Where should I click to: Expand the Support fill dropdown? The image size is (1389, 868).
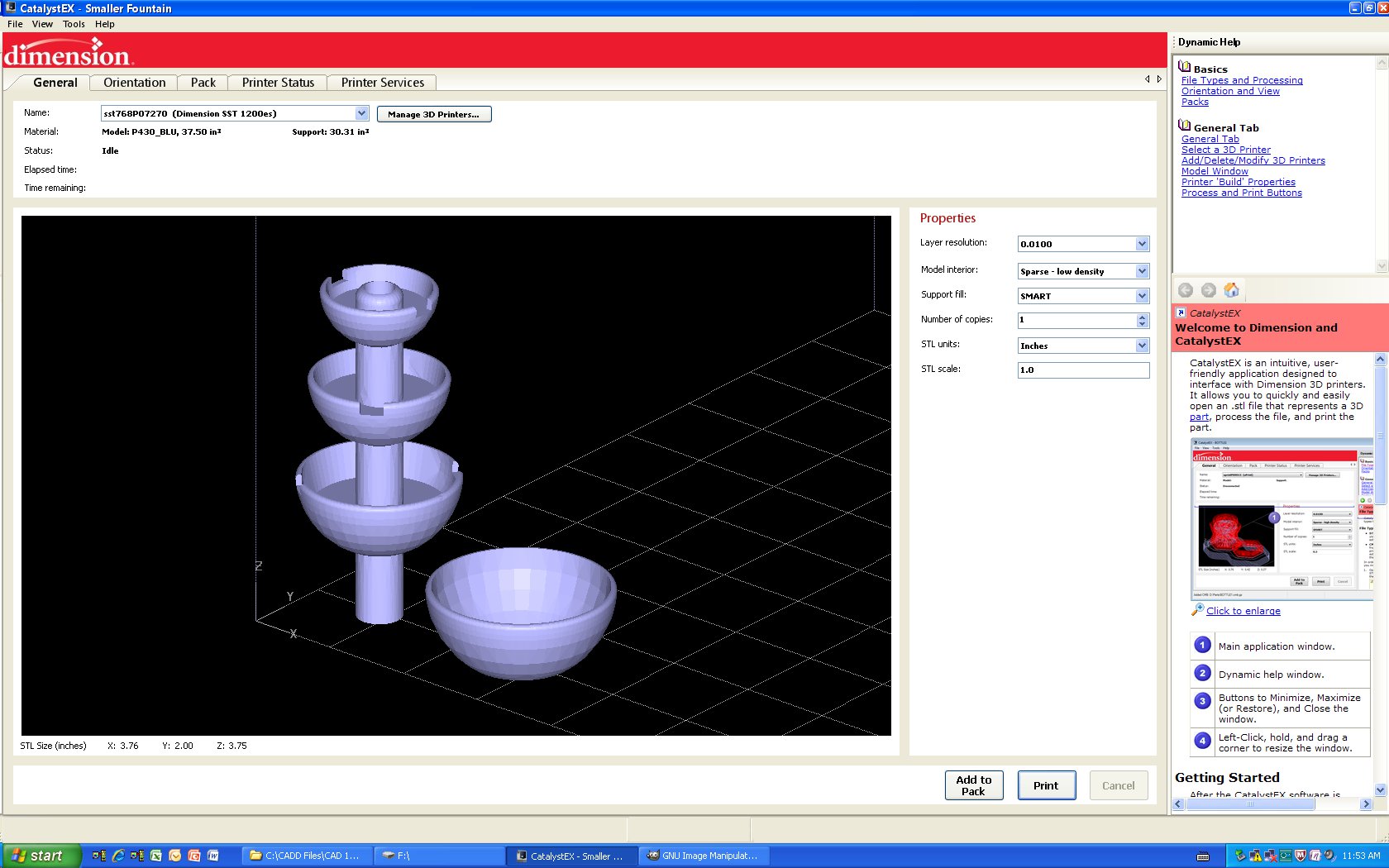(1142, 296)
